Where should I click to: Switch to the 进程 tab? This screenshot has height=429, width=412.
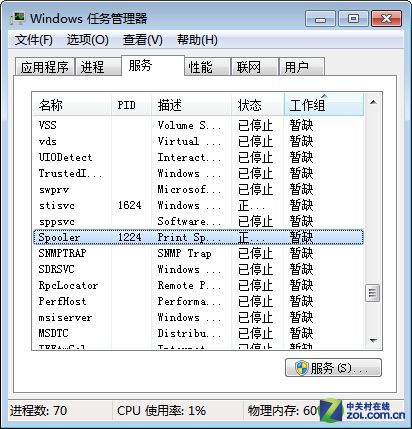(x=98, y=67)
